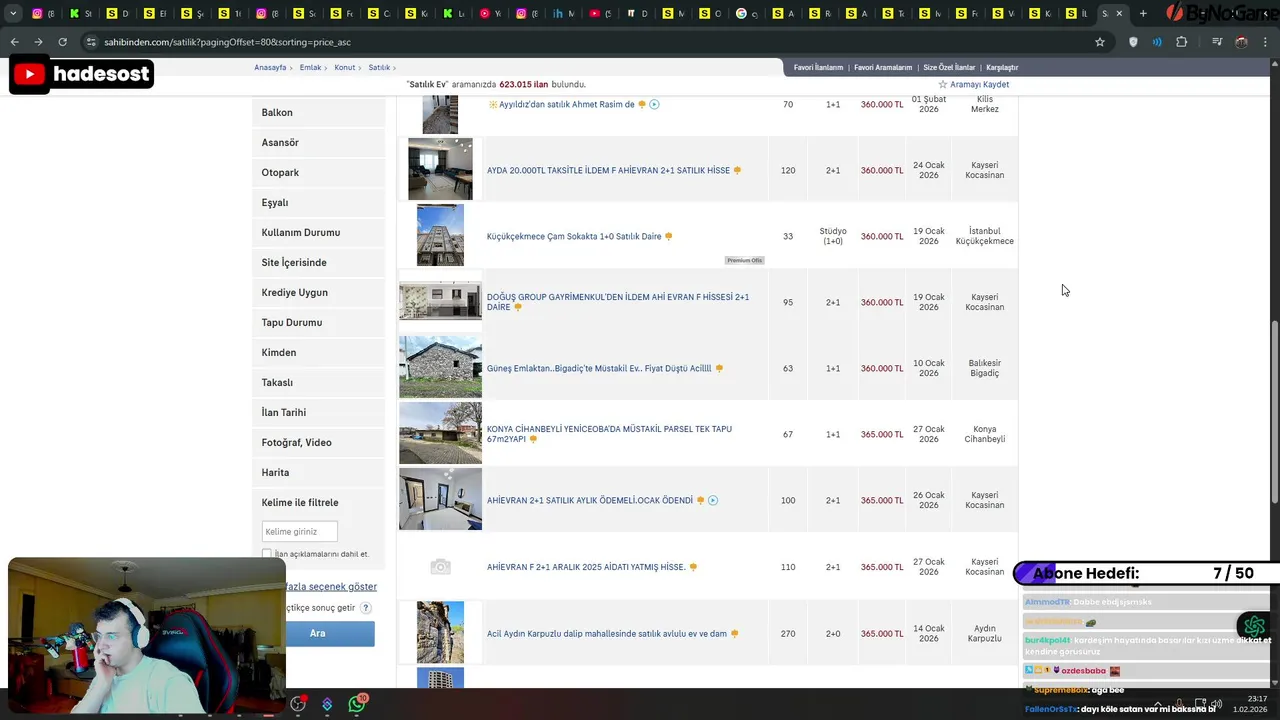Screen dimensions: 1280x720
Task: Click the purple diamond taskbar icon
Action: [x=327, y=705]
